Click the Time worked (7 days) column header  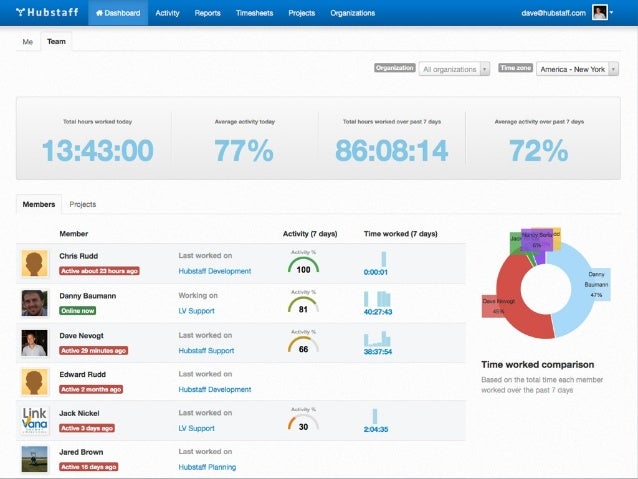pos(400,234)
